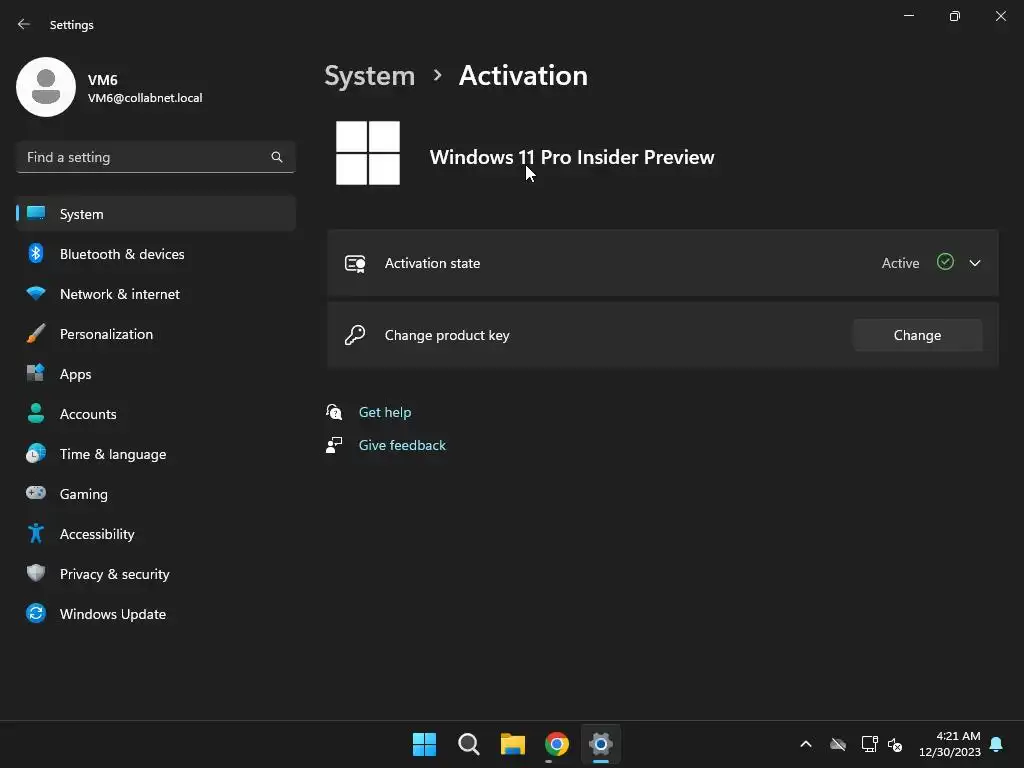
Task: Select System in the sidebar
Action: [x=155, y=214]
